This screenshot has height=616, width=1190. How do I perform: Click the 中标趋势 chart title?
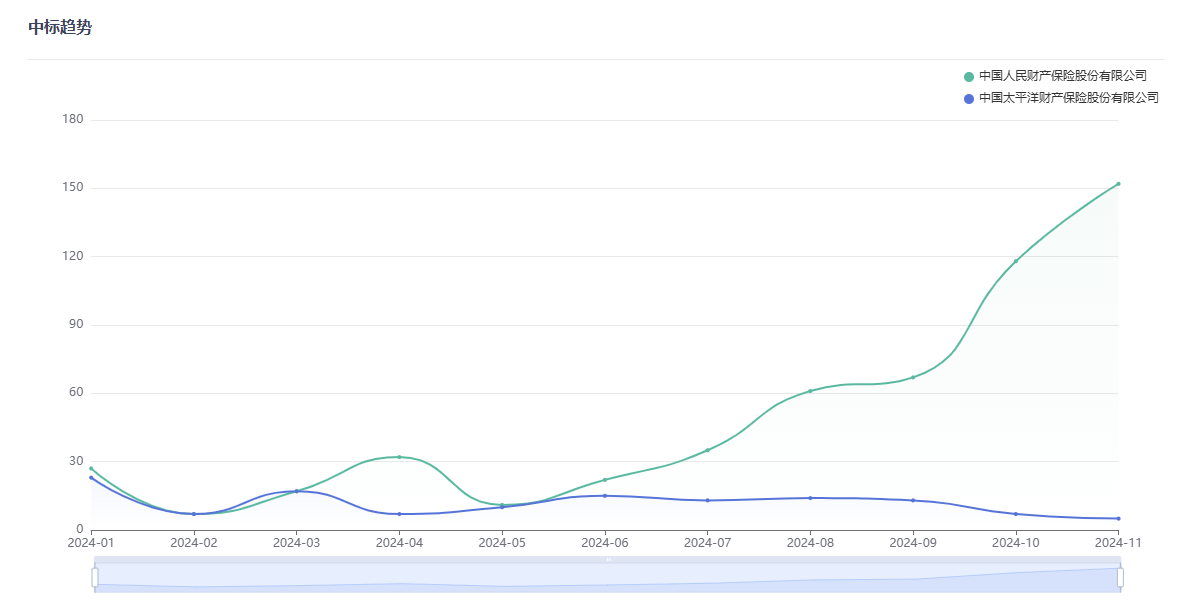coord(60,28)
